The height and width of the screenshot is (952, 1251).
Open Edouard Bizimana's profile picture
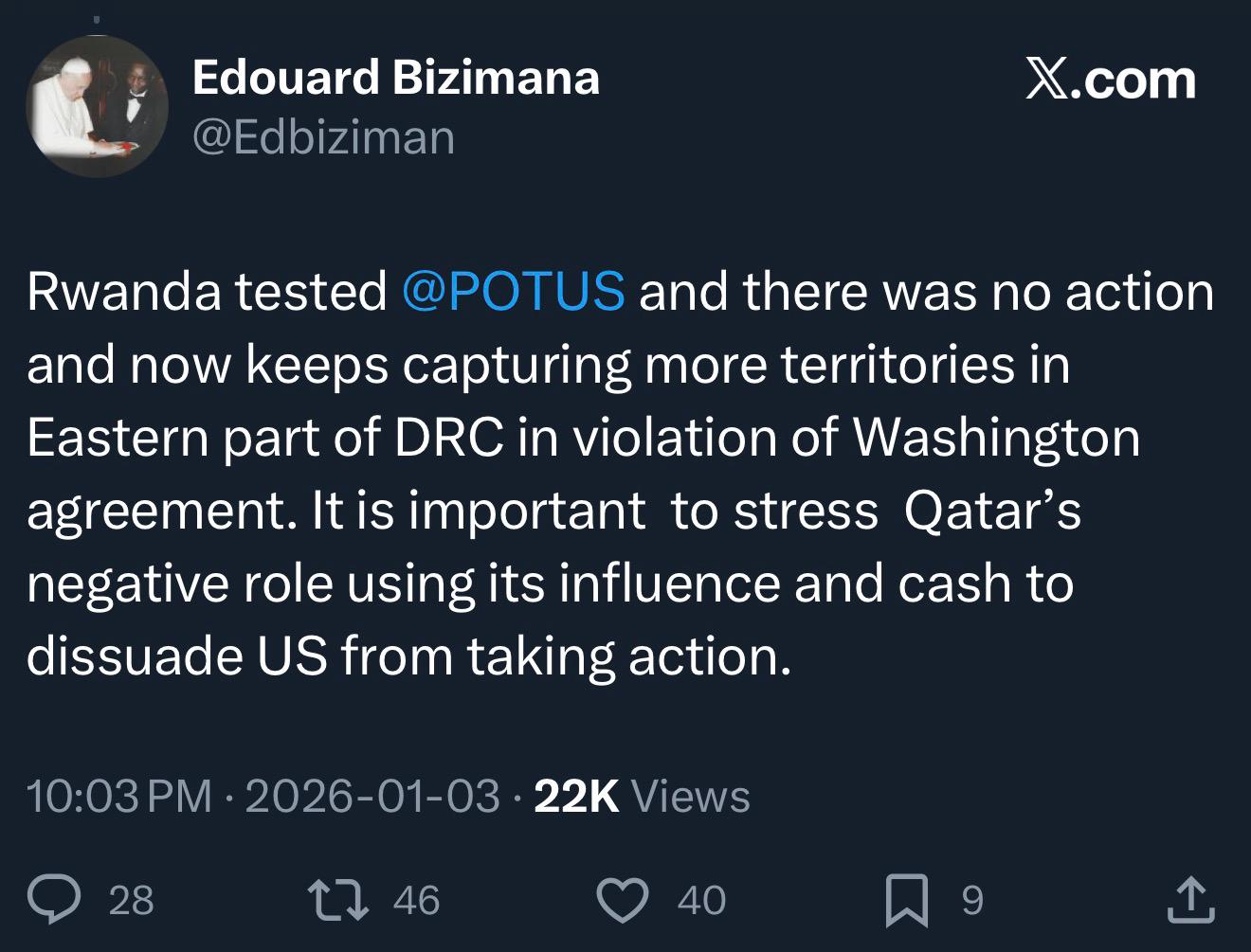pos(98,107)
